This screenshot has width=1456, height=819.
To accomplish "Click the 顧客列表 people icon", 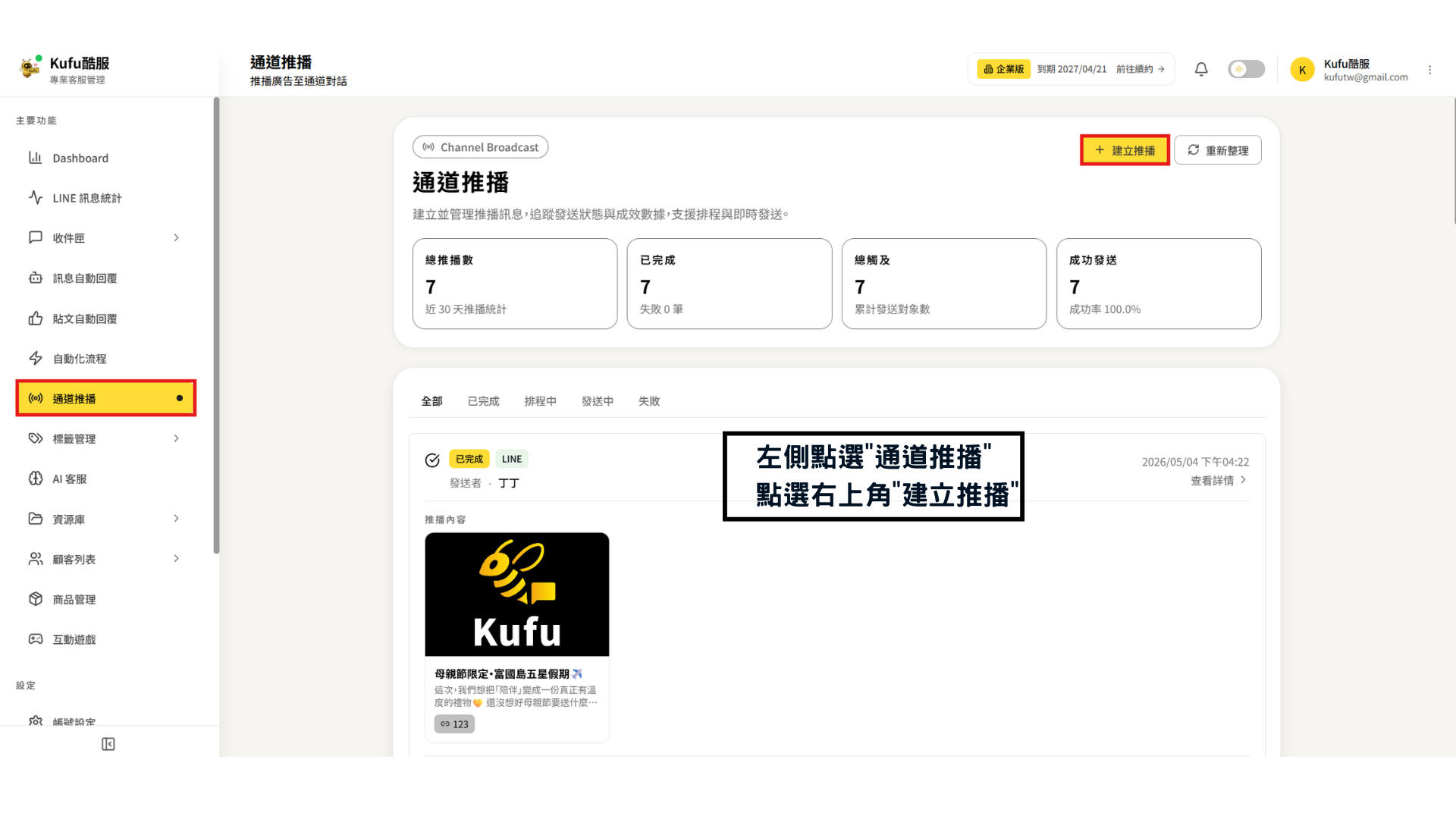I will tap(35, 559).
